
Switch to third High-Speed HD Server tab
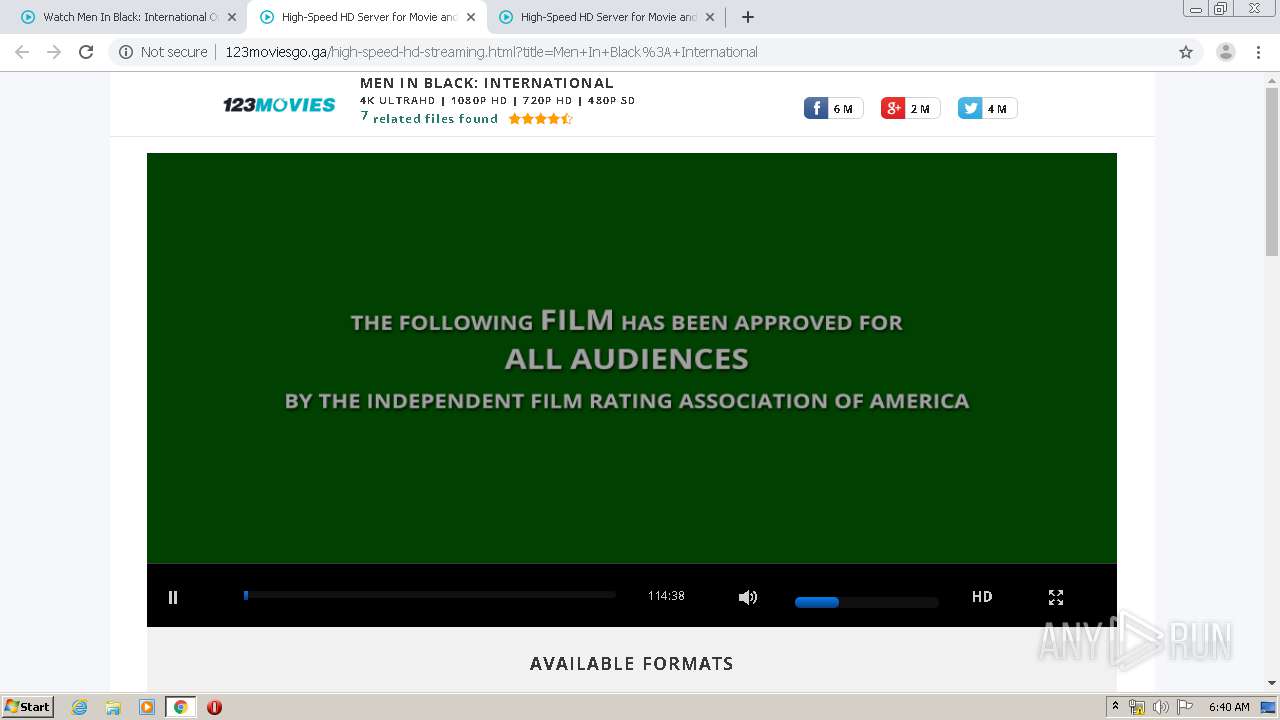click(606, 17)
